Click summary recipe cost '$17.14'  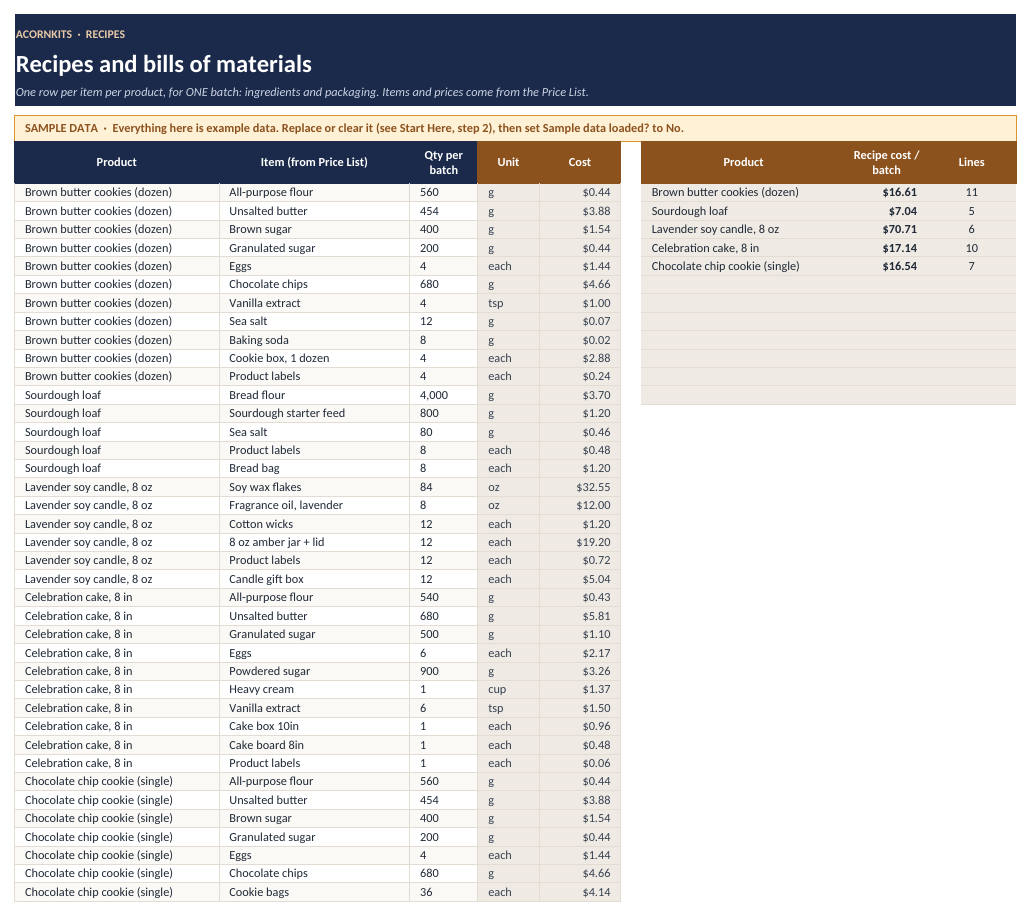coord(886,248)
